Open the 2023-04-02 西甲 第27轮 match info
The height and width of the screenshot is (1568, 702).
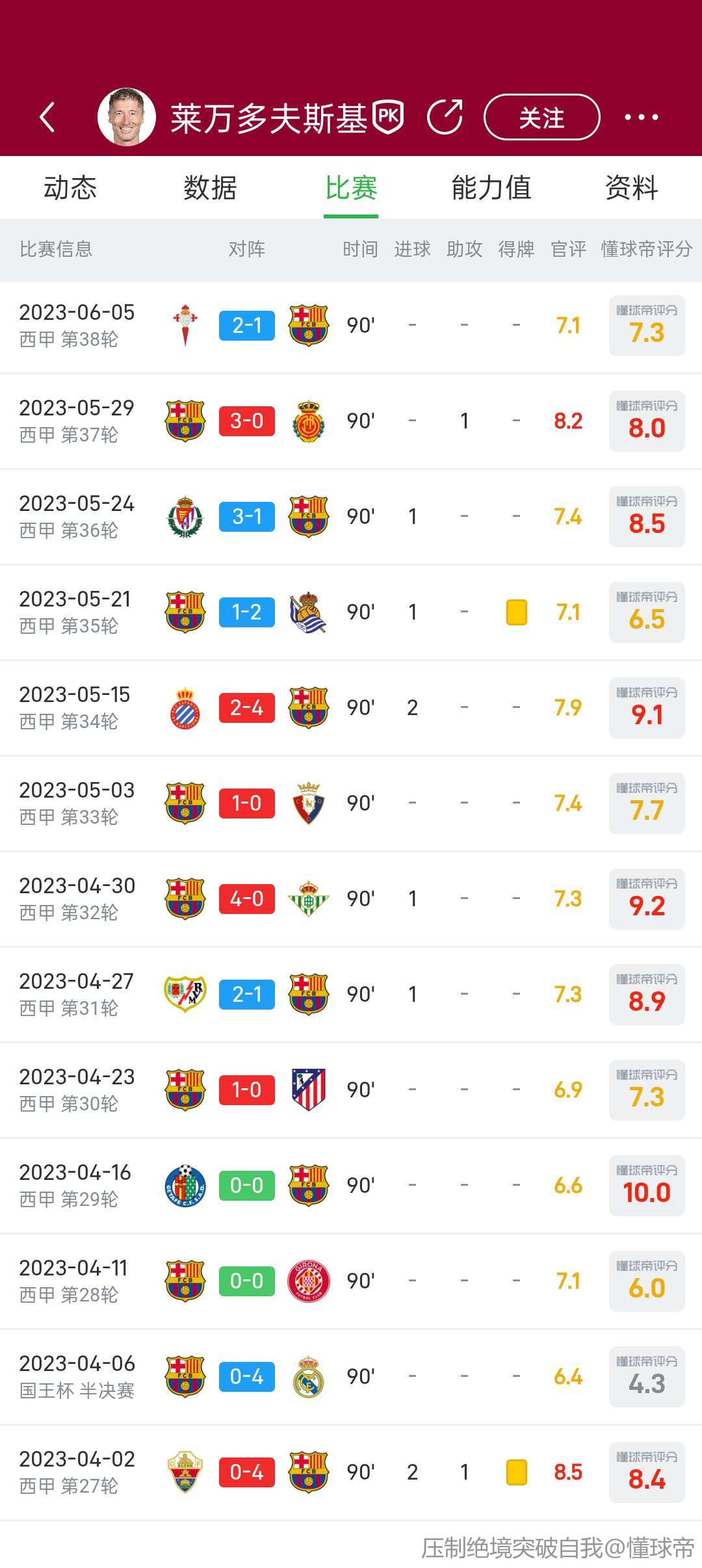point(77,1472)
